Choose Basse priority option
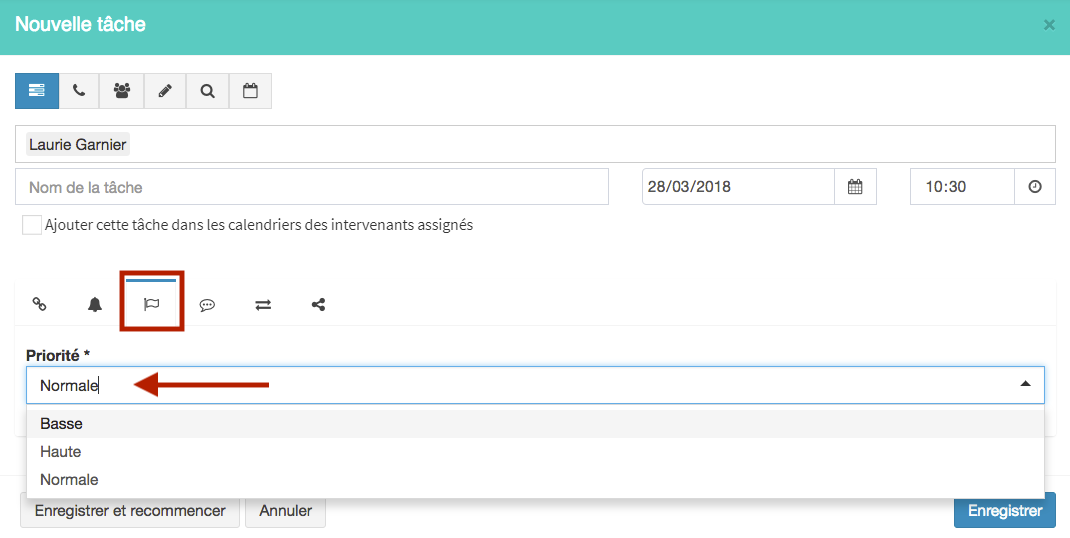The width and height of the screenshot is (1070, 538). click(535, 424)
